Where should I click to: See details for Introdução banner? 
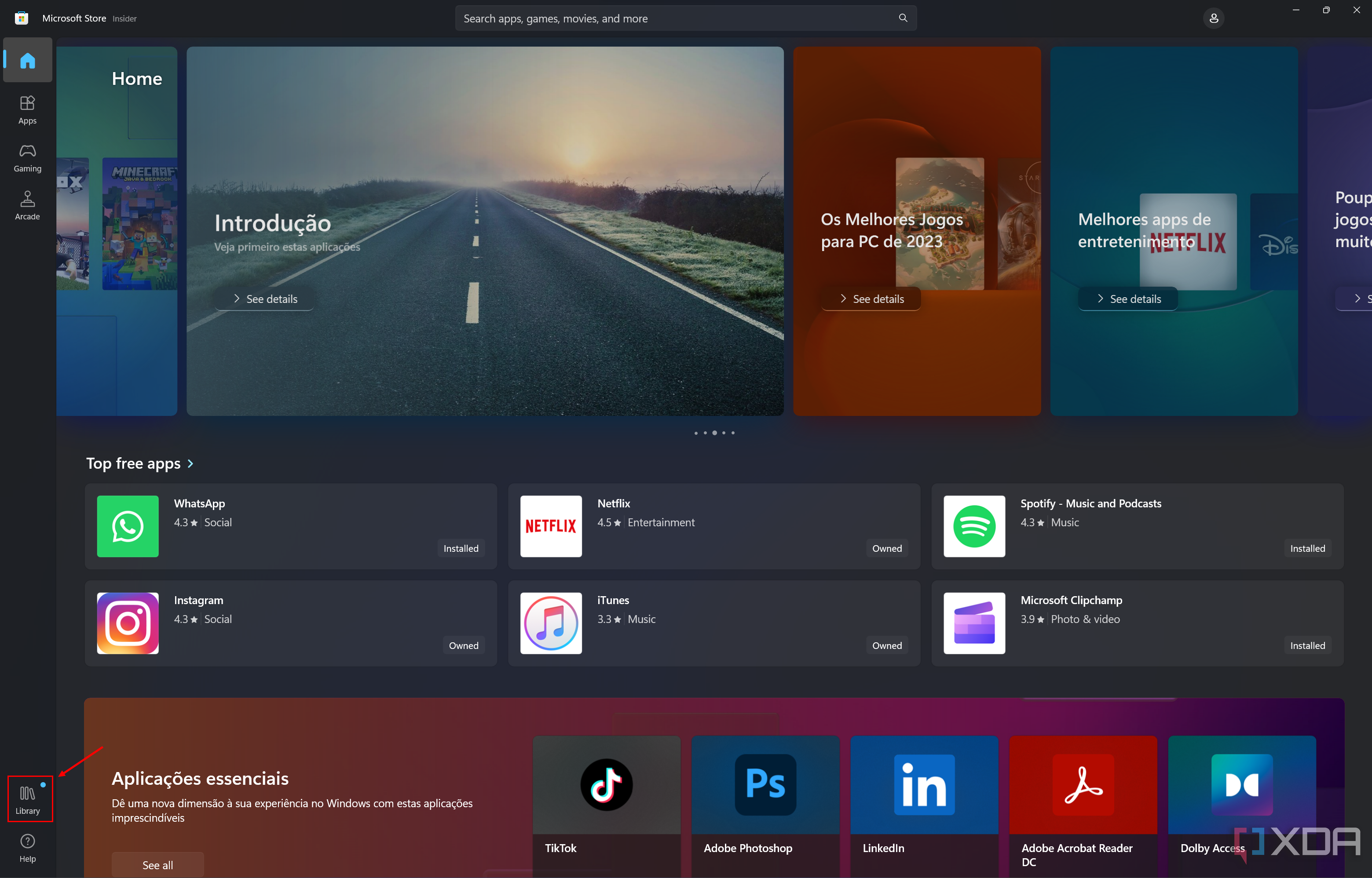pos(263,298)
